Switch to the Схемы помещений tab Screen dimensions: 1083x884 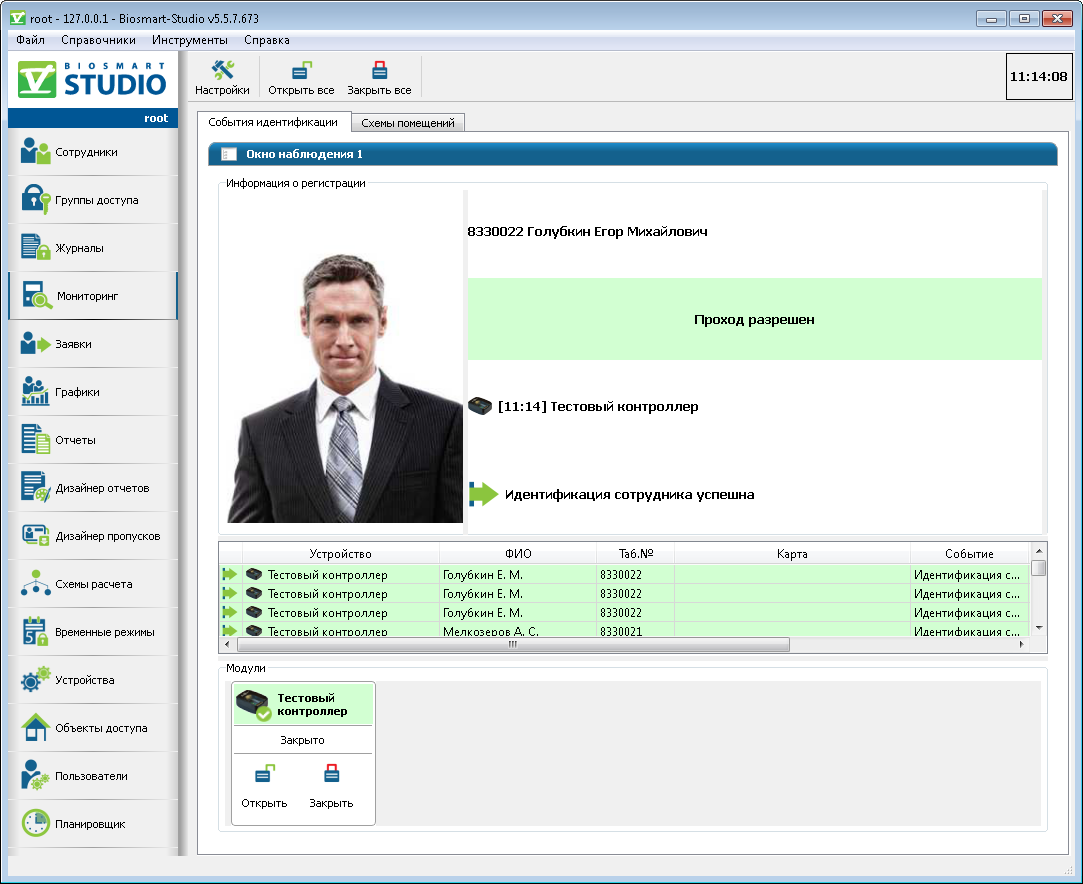click(408, 123)
